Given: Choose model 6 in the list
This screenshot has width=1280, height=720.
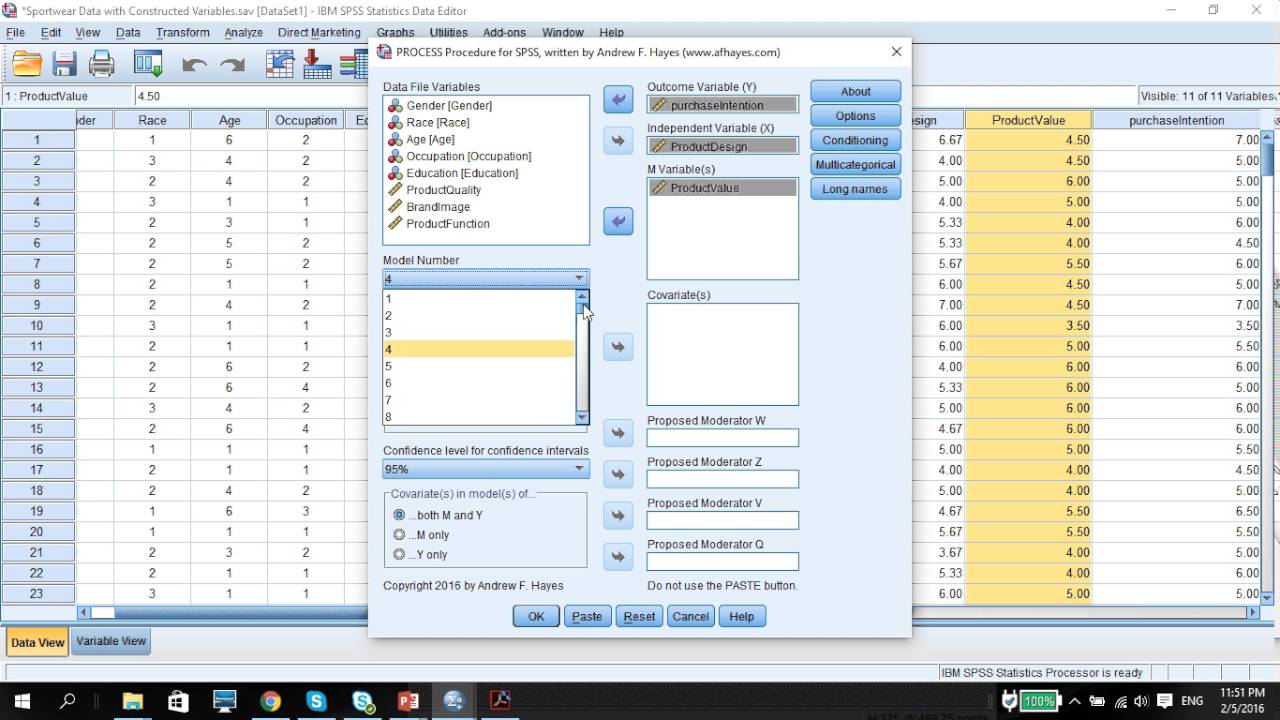Looking at the screenshot, I should 479,383.
